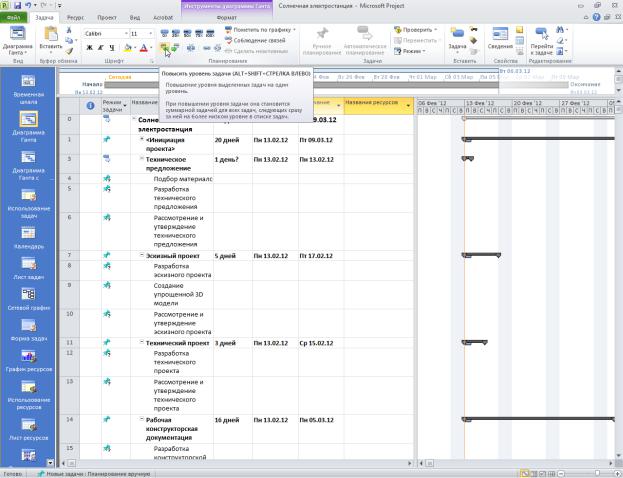Click the link tasks chain icon

point(207,48)
